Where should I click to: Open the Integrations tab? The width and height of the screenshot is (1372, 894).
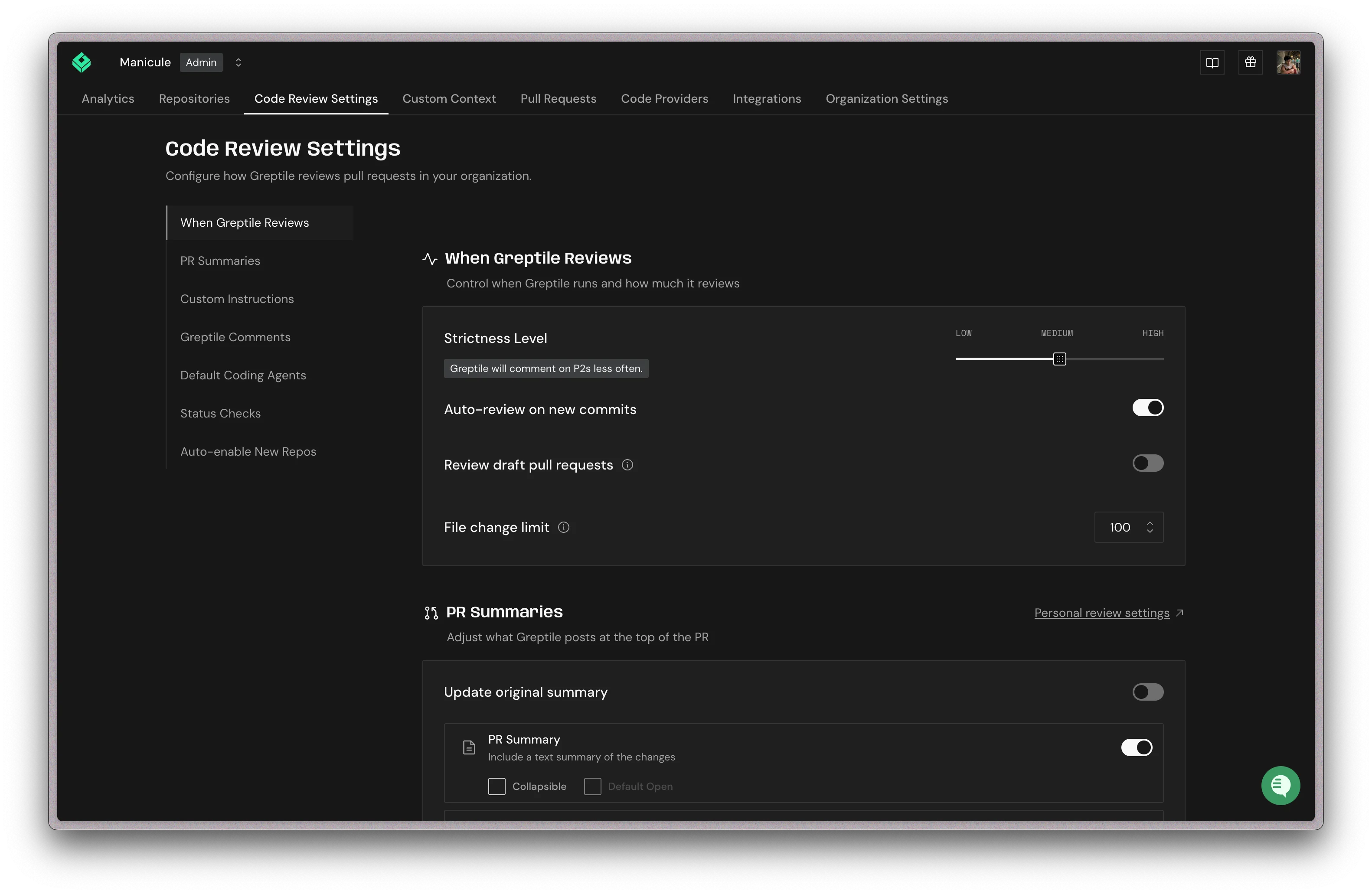pos(767,98)
